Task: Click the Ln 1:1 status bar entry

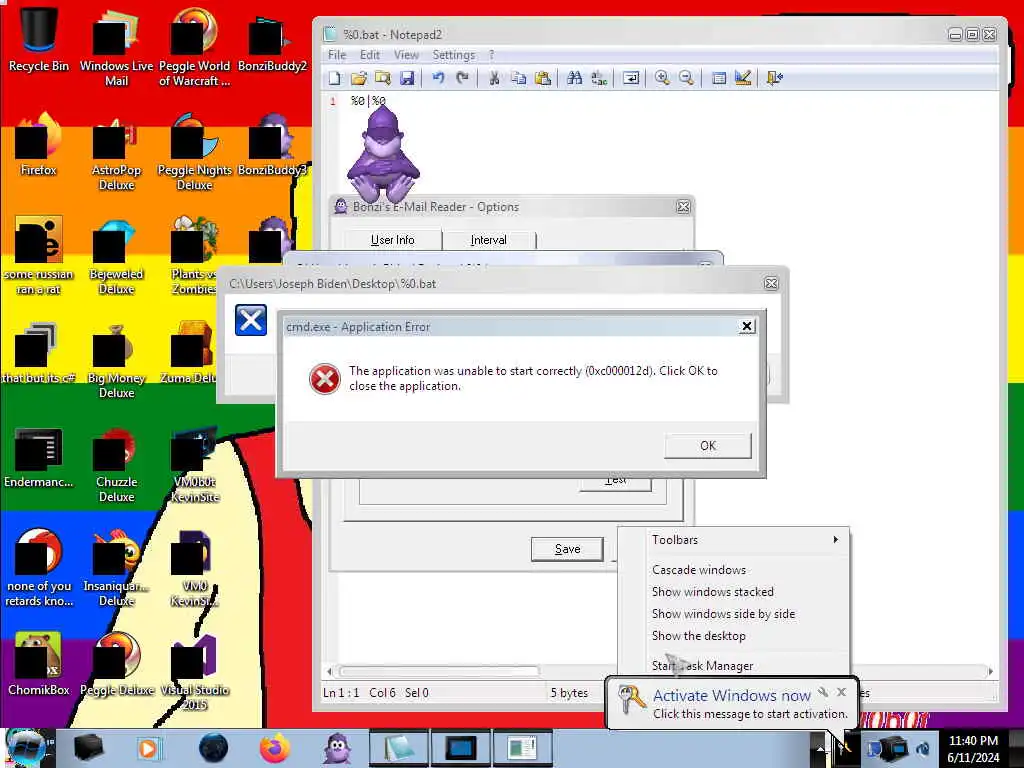Action: [341, 693]
